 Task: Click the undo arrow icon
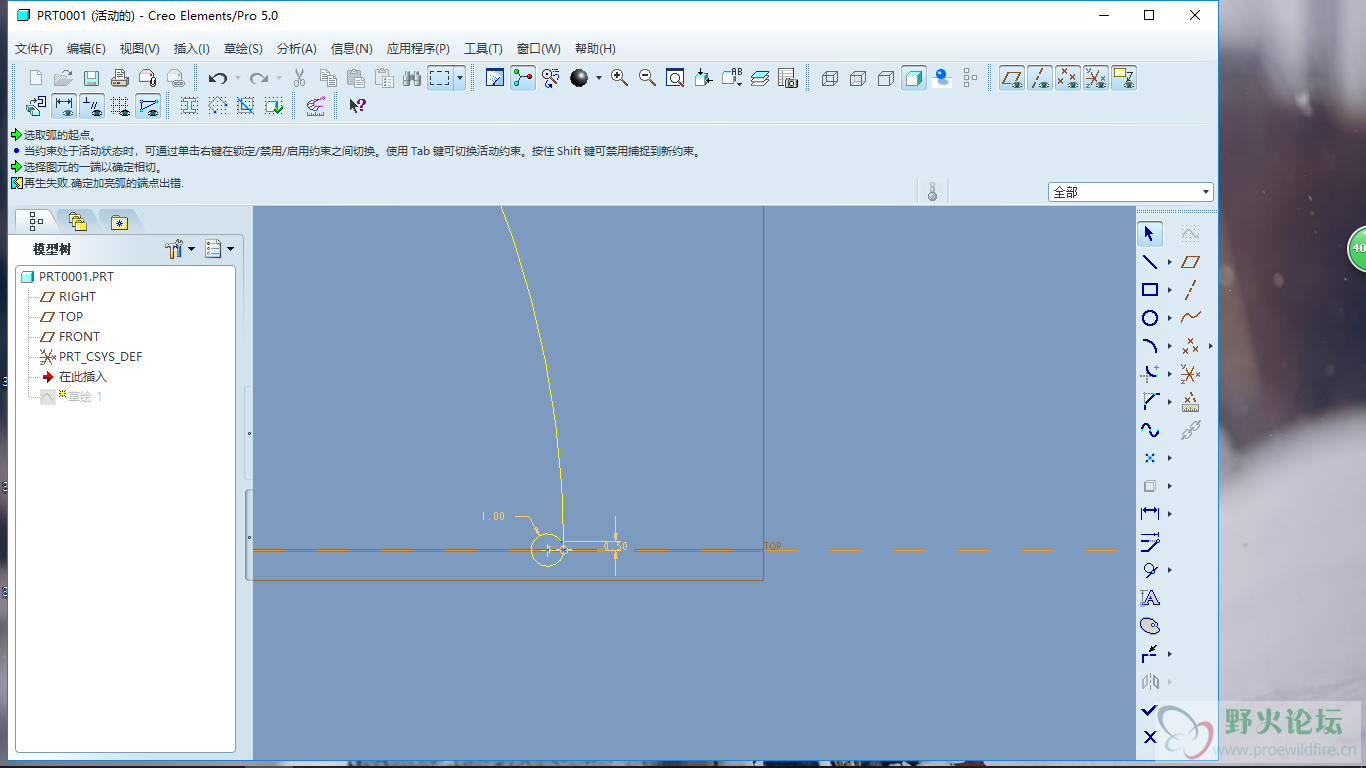click(x=217, y=78)
